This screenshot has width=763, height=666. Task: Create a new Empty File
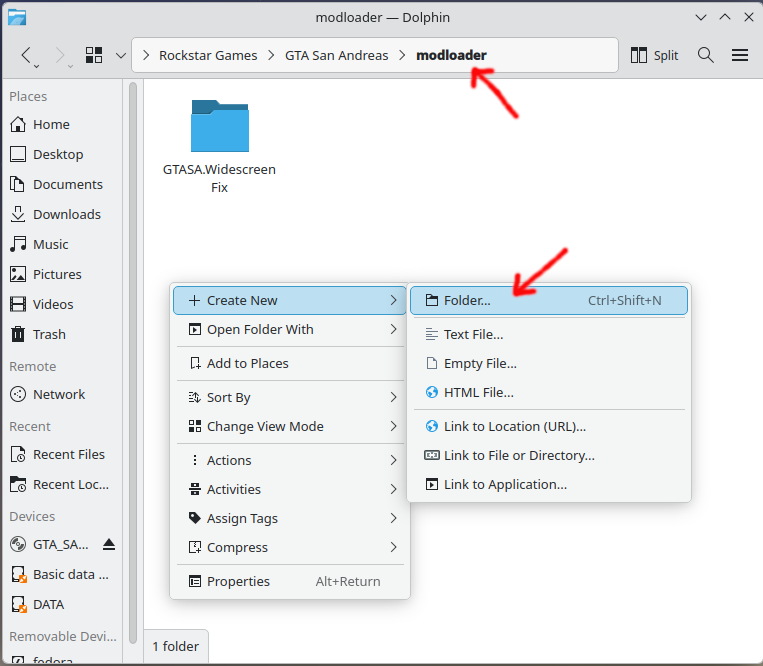click(549, 363)
